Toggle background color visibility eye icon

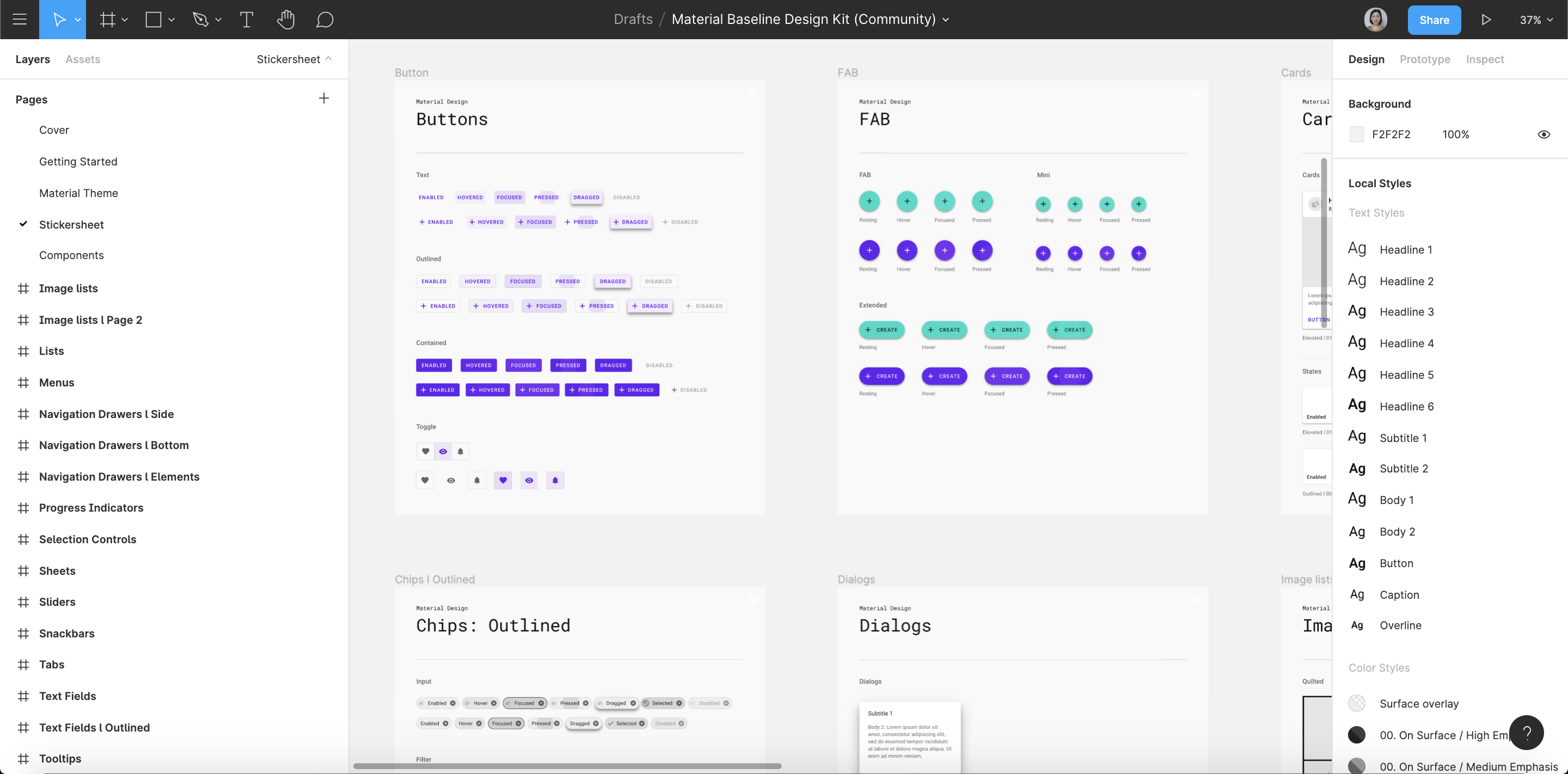coord(1543,134)
